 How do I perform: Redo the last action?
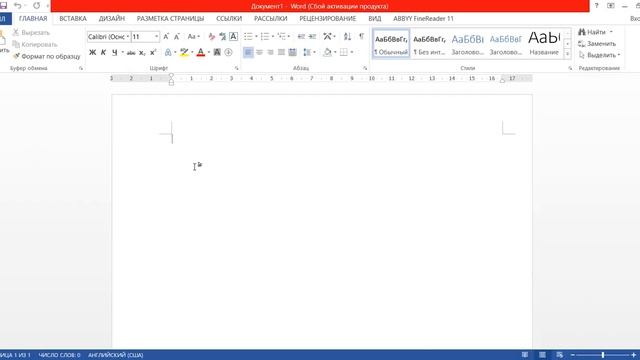36,6
